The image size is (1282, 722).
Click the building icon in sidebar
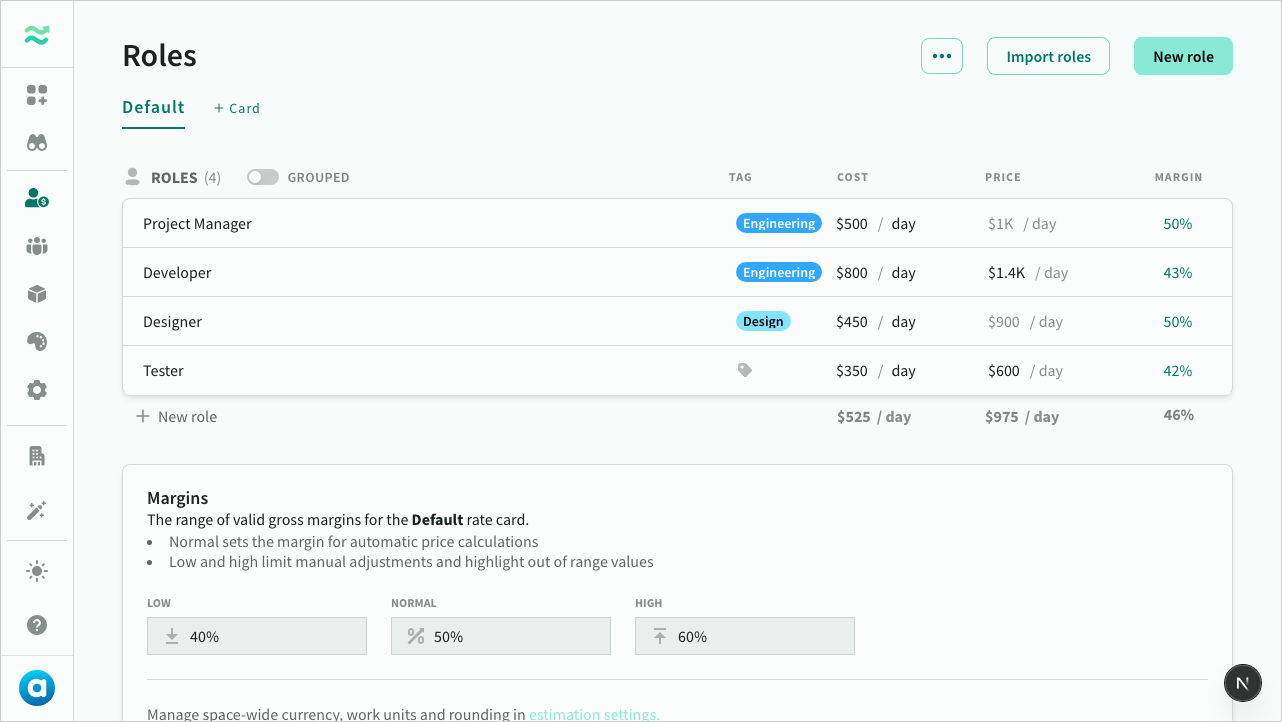(37, 456)
